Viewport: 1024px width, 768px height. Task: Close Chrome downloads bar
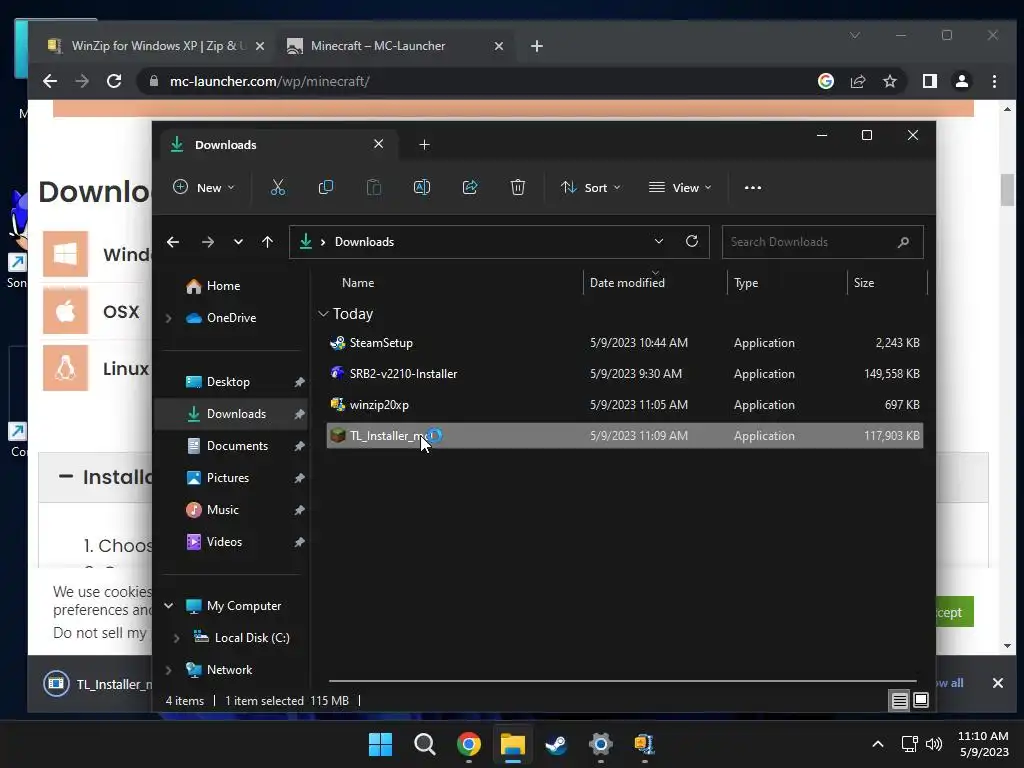click(x=997, y=683)
